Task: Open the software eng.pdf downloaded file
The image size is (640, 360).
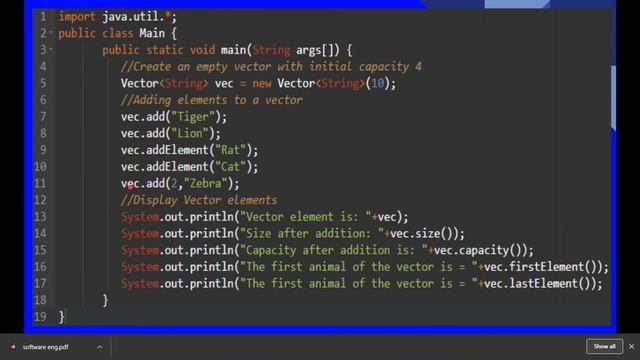Action: tap(45, 347)
